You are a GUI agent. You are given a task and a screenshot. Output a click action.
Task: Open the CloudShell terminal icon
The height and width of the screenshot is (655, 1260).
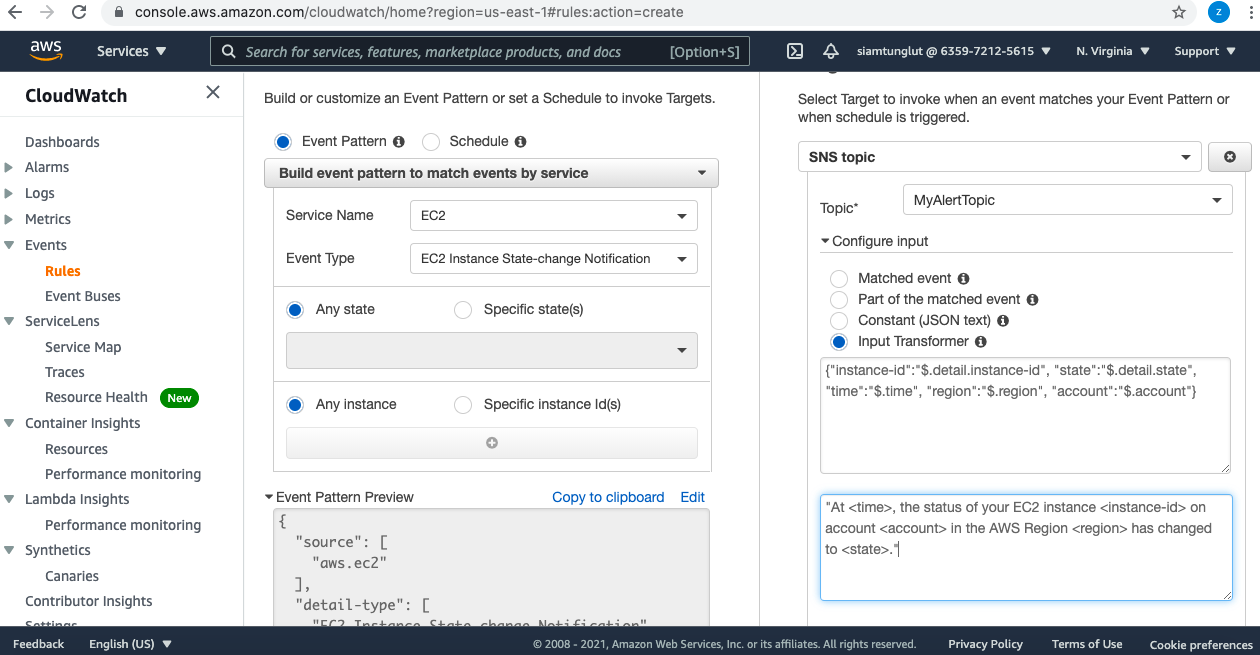795,51
